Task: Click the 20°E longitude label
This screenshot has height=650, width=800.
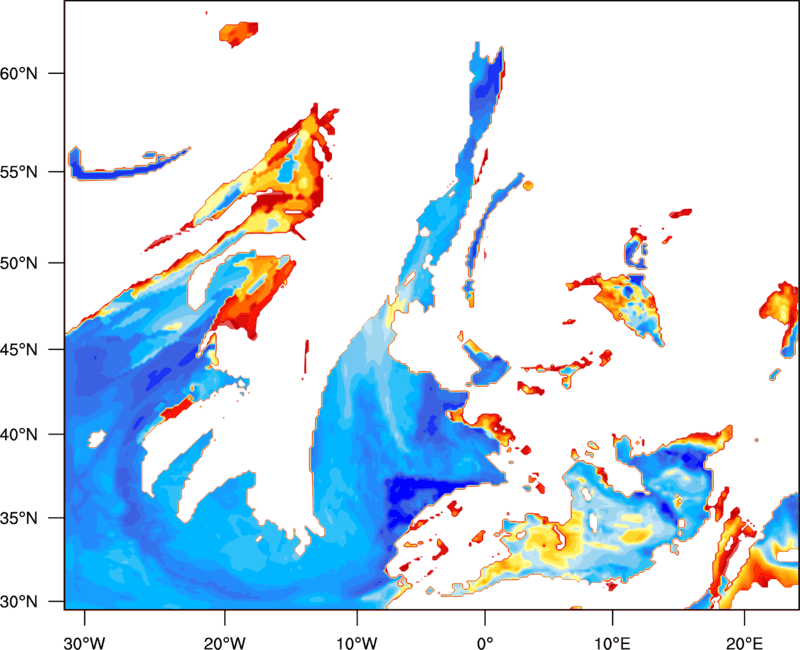Action: click(x=744, y=643)
